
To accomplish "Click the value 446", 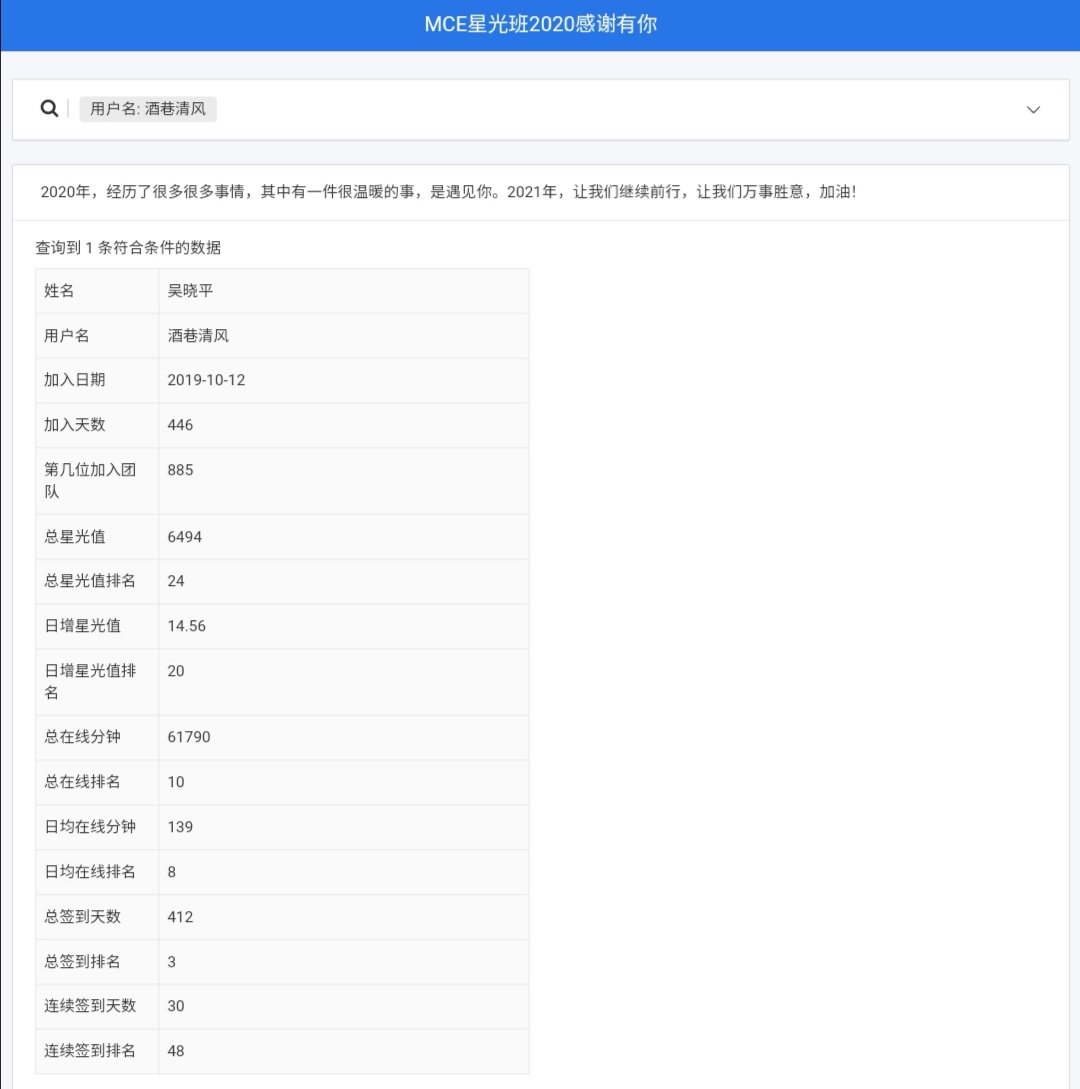I will pos(180,425).
